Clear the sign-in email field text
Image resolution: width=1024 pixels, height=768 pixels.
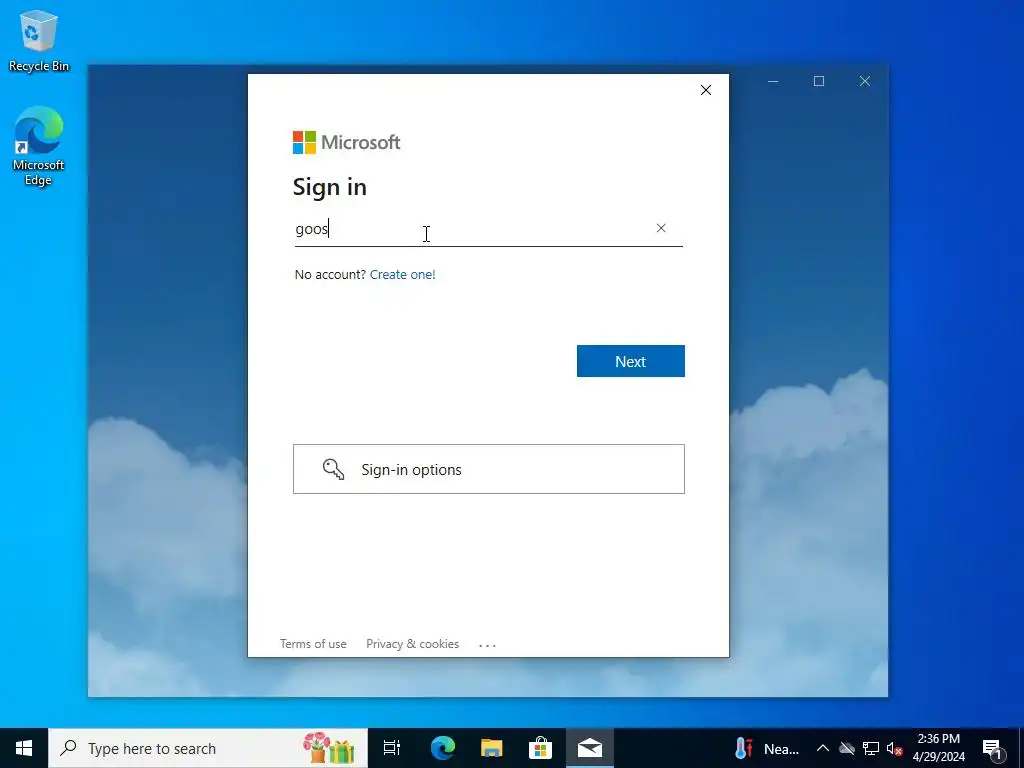tap(661, 228)
